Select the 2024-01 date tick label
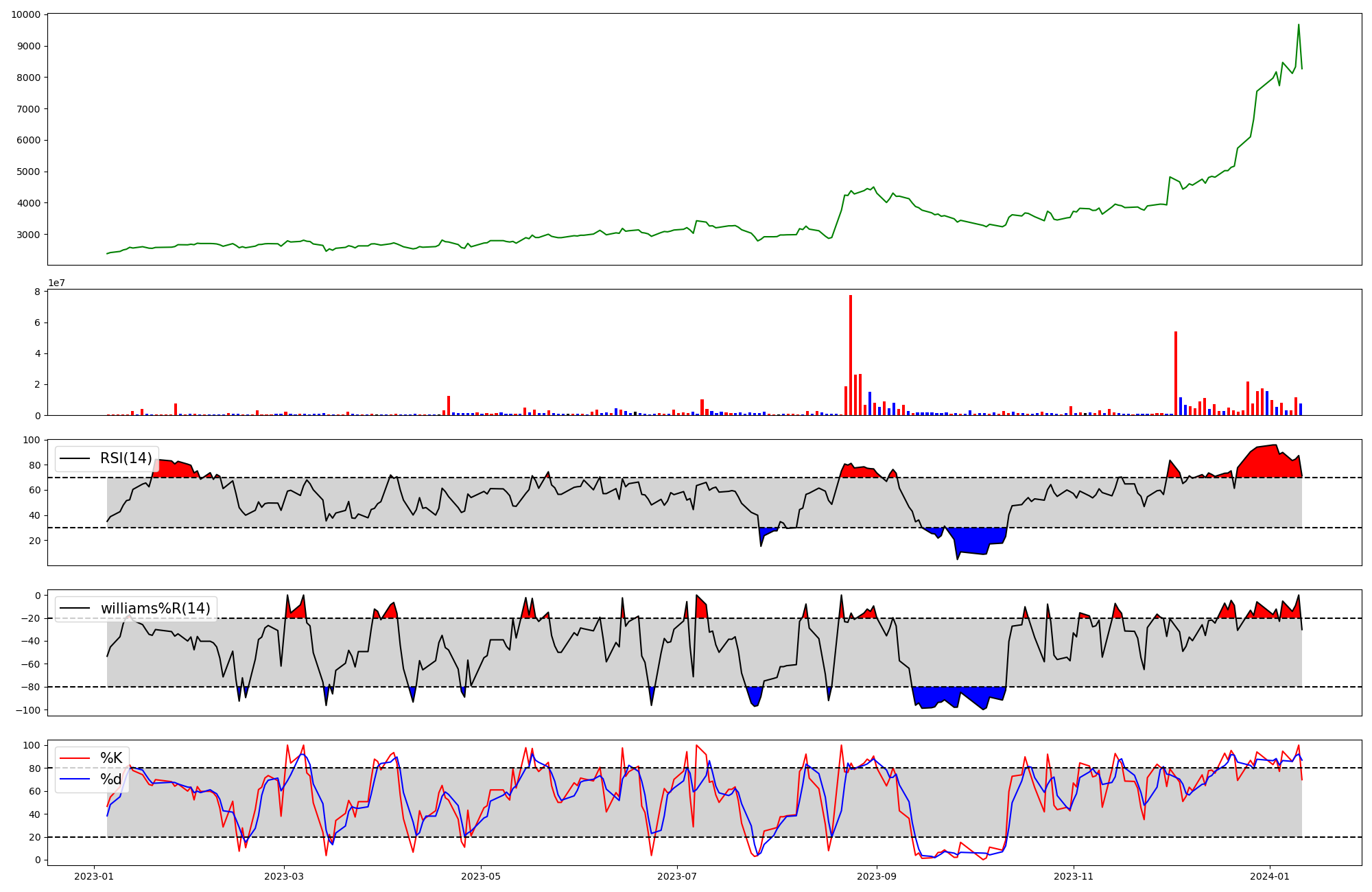 1270,876
